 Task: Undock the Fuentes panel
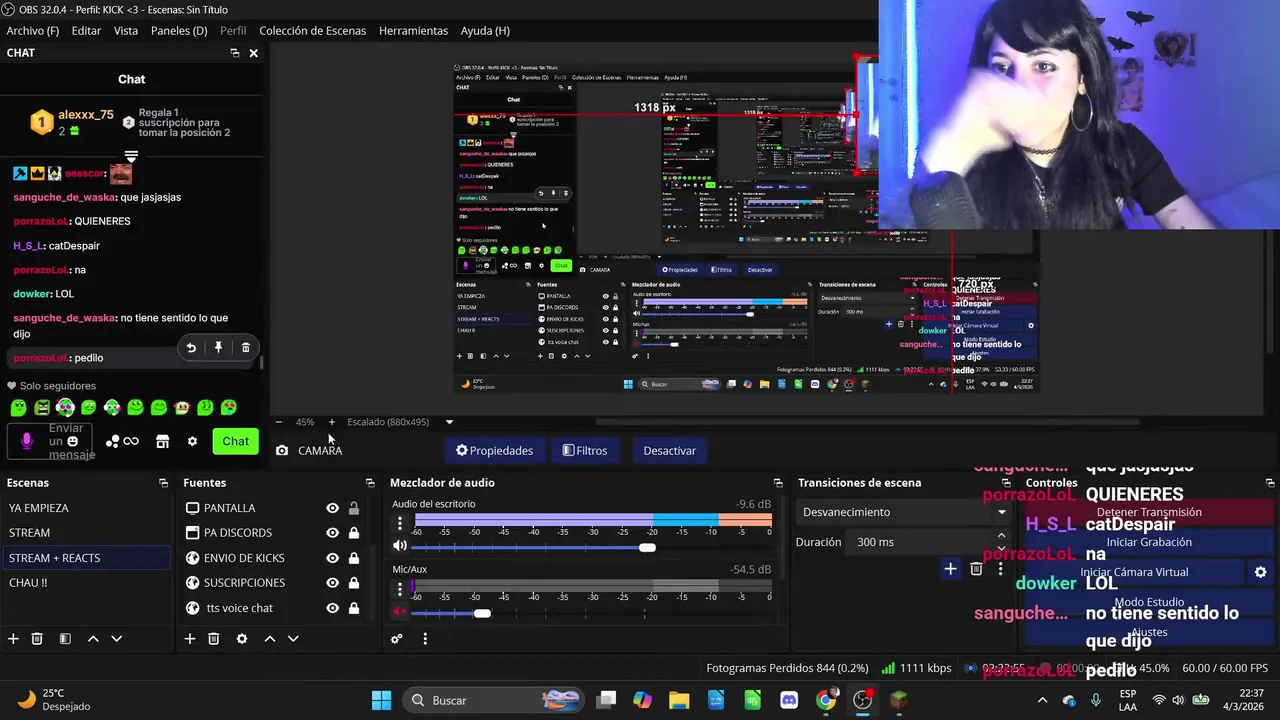click(370, 483)
